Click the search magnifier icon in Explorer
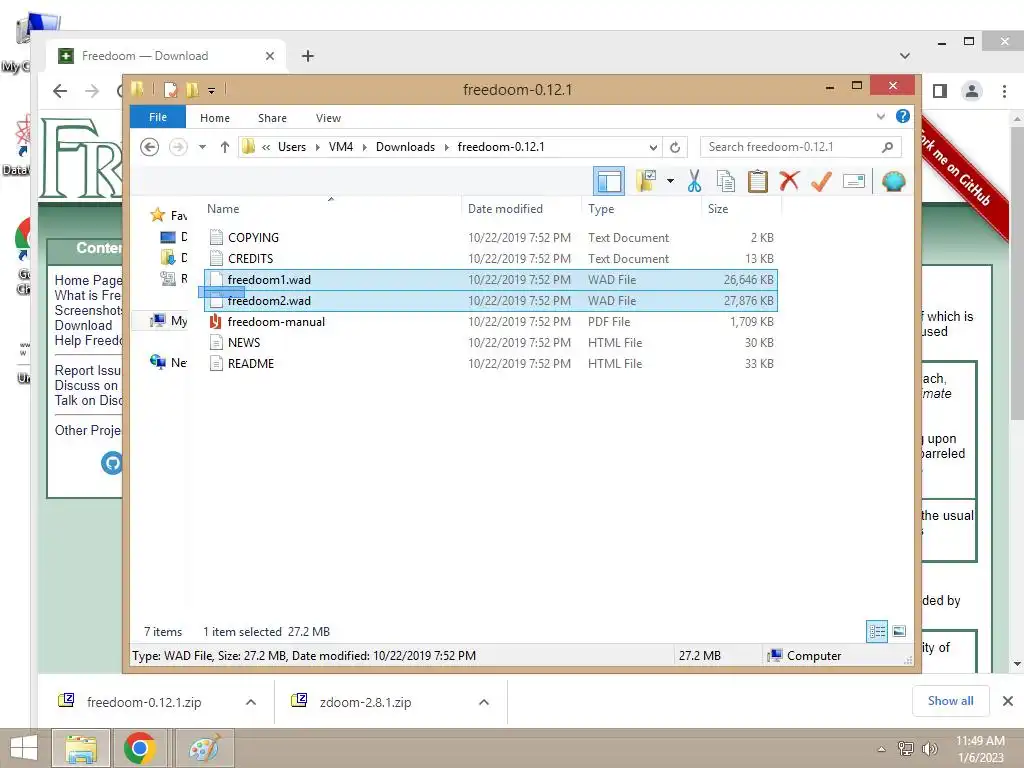The image size is (1024, 768). (x=887, y=147)
